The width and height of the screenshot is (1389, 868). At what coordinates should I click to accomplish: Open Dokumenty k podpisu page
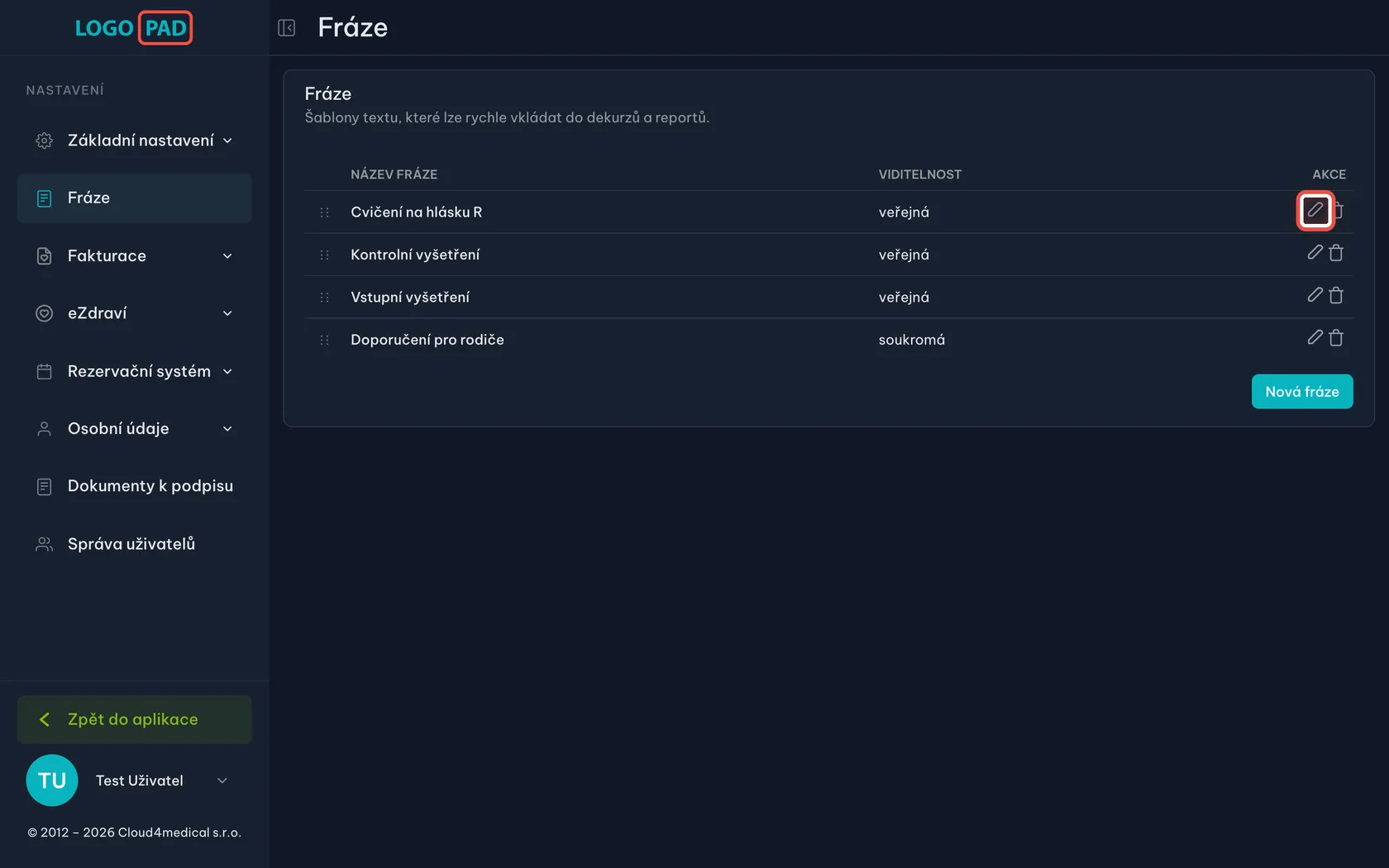[x=134, y=486]
